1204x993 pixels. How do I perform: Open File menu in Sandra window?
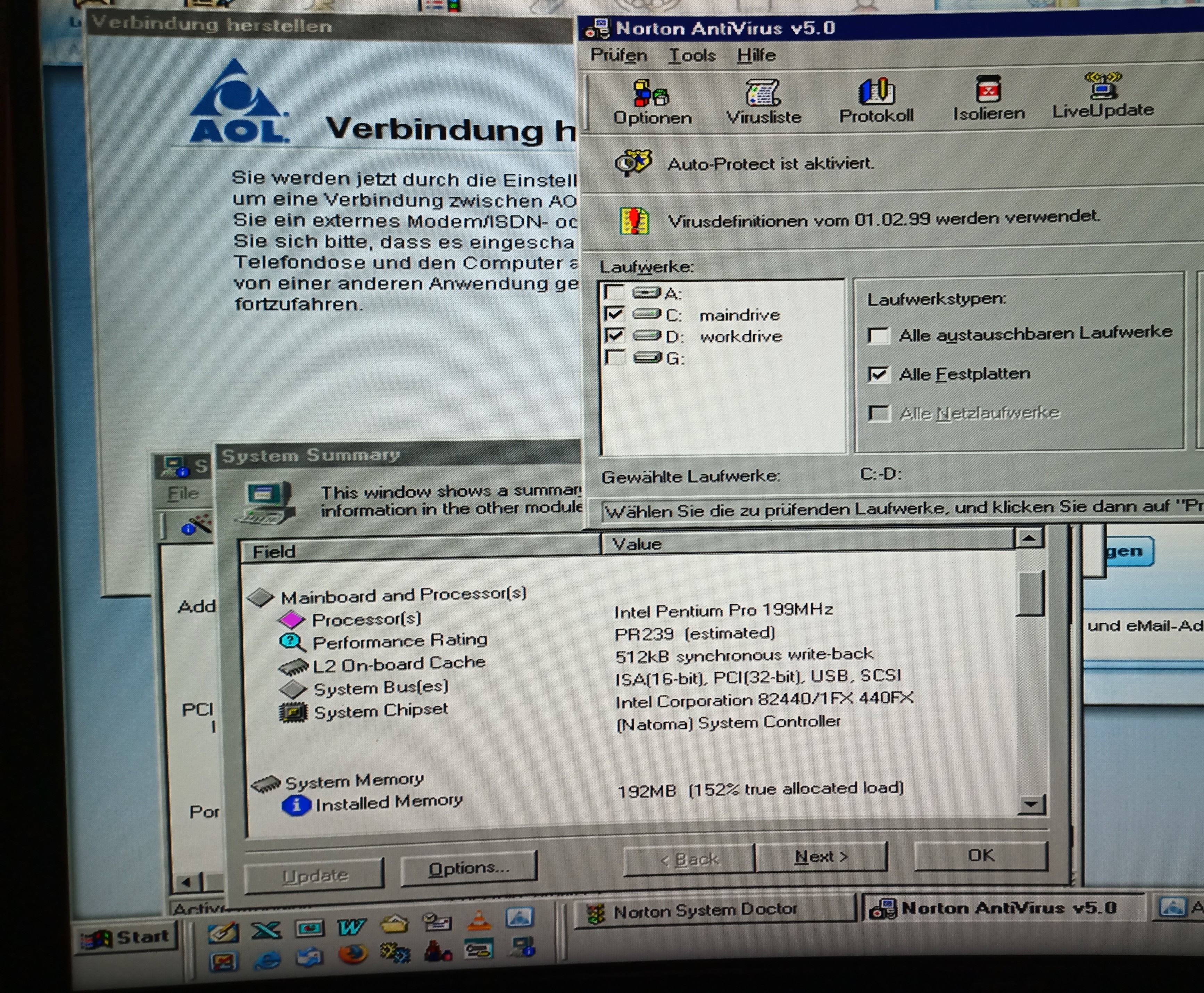point(183,494)
